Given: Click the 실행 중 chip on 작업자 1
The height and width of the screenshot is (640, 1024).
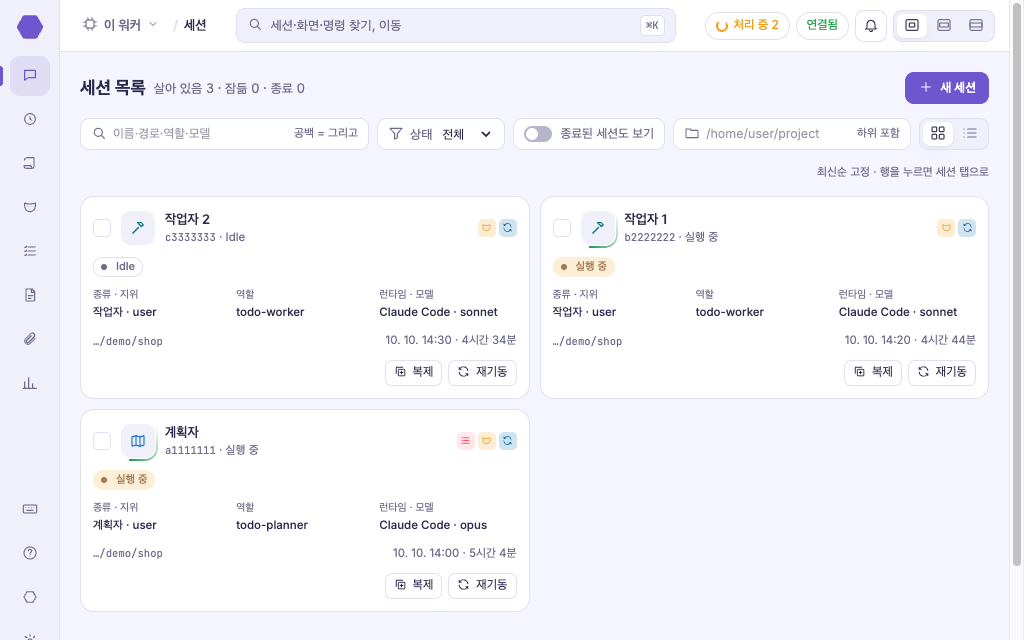Looking at the screenshot, I should [x=584, y=266].
